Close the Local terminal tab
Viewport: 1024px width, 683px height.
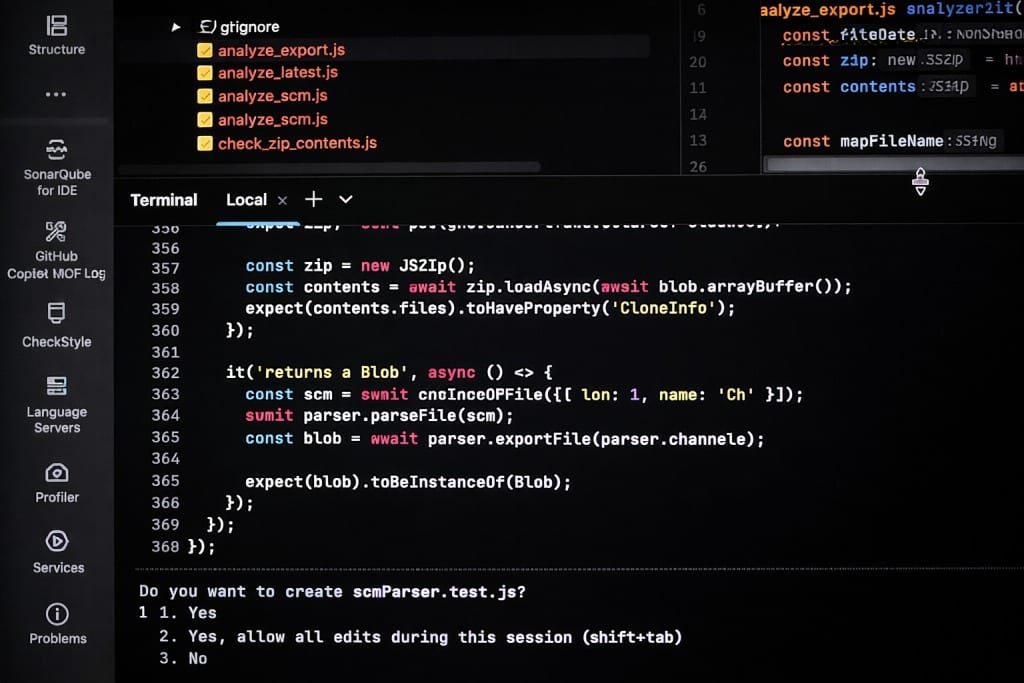pos(282,200)
